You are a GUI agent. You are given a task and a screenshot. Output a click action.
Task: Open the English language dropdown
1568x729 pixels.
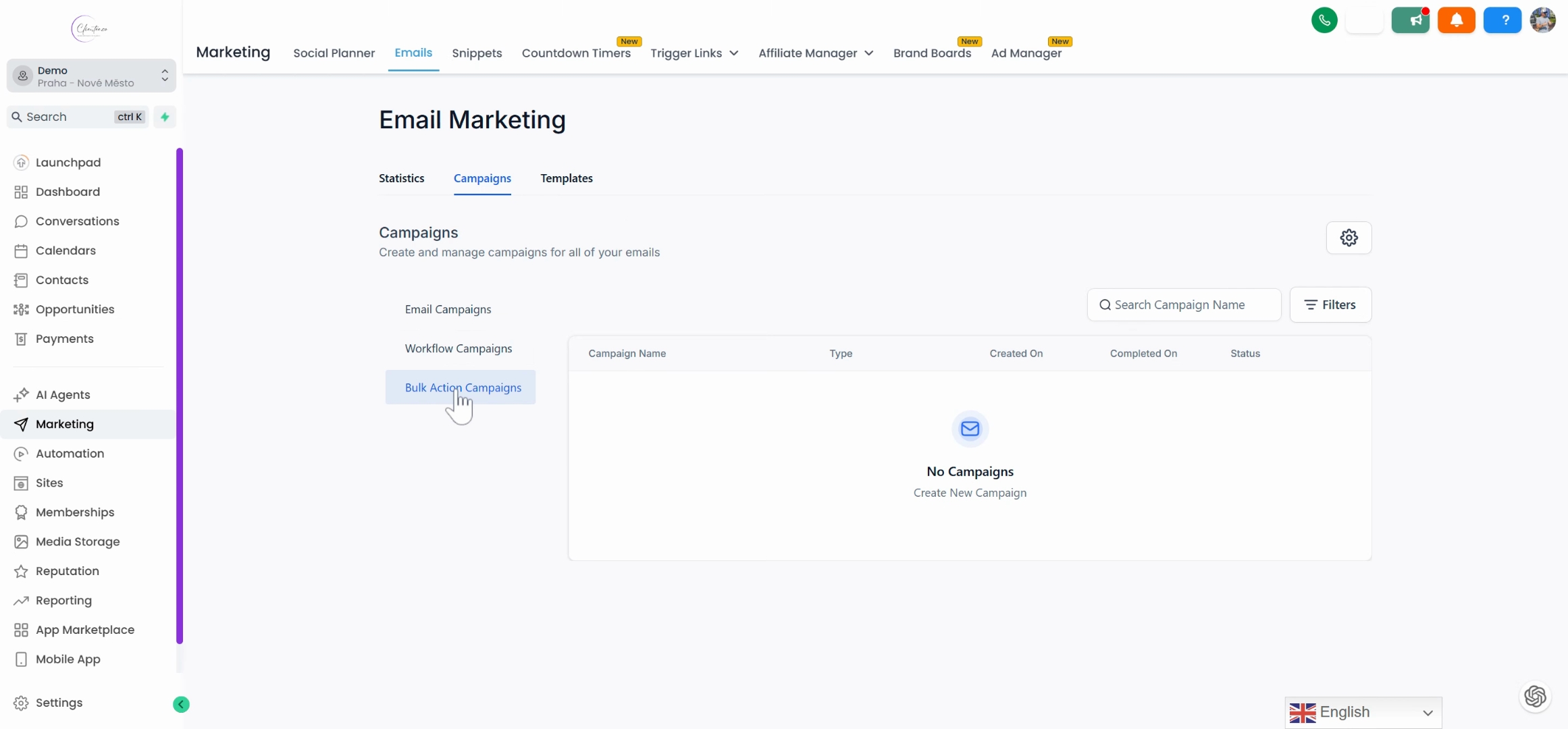coord(1363,712)
